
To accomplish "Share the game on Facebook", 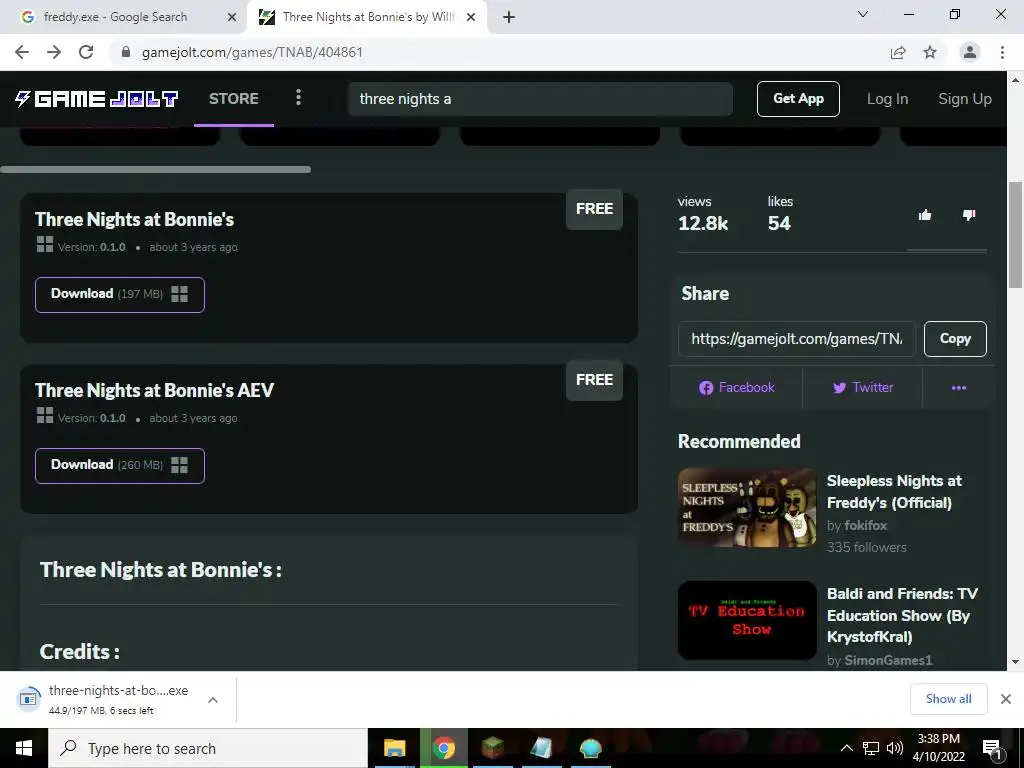I will tap(736, 387).
